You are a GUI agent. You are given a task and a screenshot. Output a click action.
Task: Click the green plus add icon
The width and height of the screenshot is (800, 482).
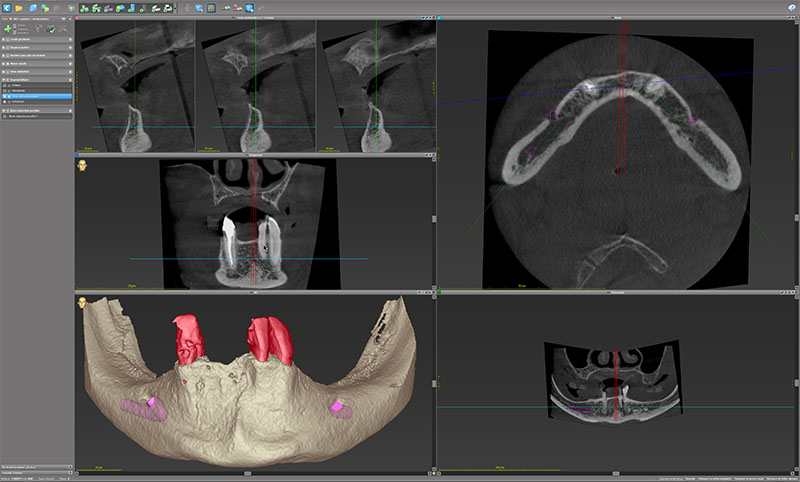coord(9,29)
